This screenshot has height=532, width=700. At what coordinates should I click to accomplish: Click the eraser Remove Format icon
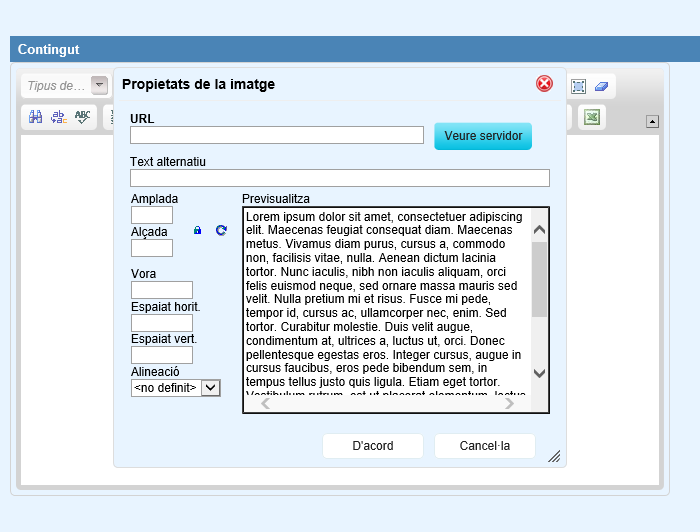[x=601, y=87]
